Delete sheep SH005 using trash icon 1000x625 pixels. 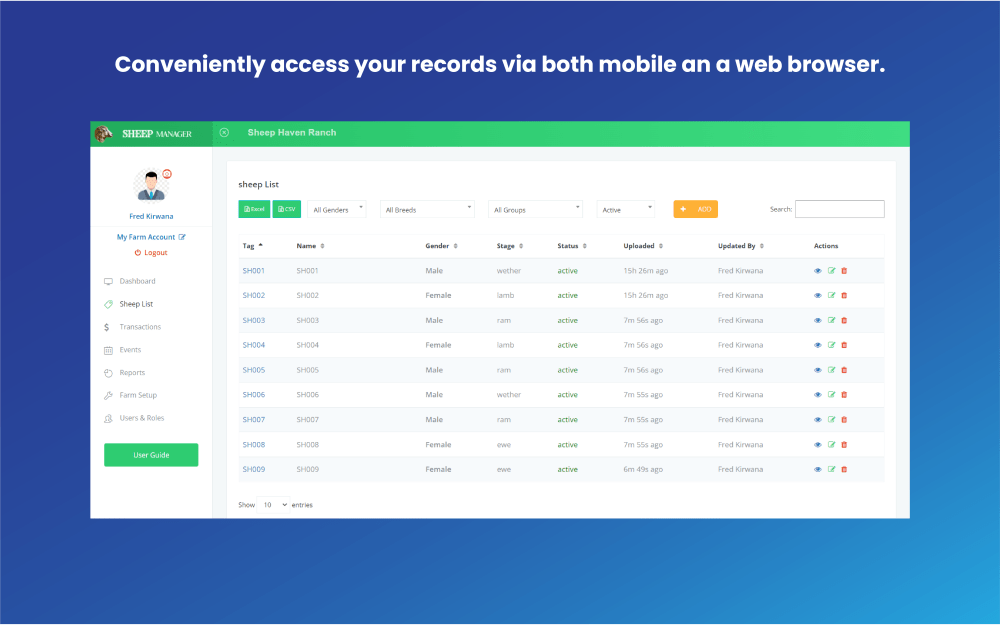(x=844, y=370)
